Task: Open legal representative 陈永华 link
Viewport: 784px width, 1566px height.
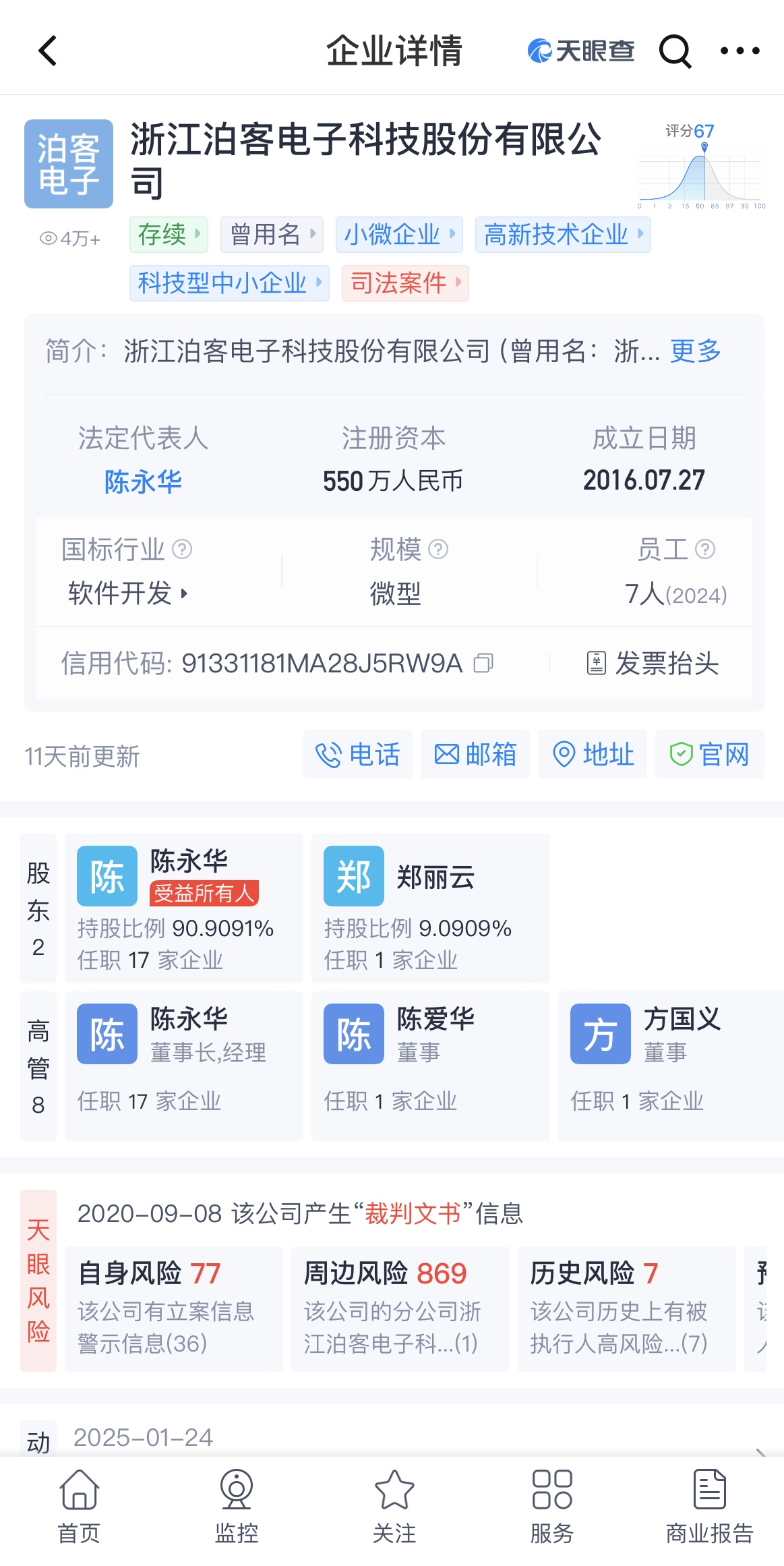Action: [x=143, y=482]
